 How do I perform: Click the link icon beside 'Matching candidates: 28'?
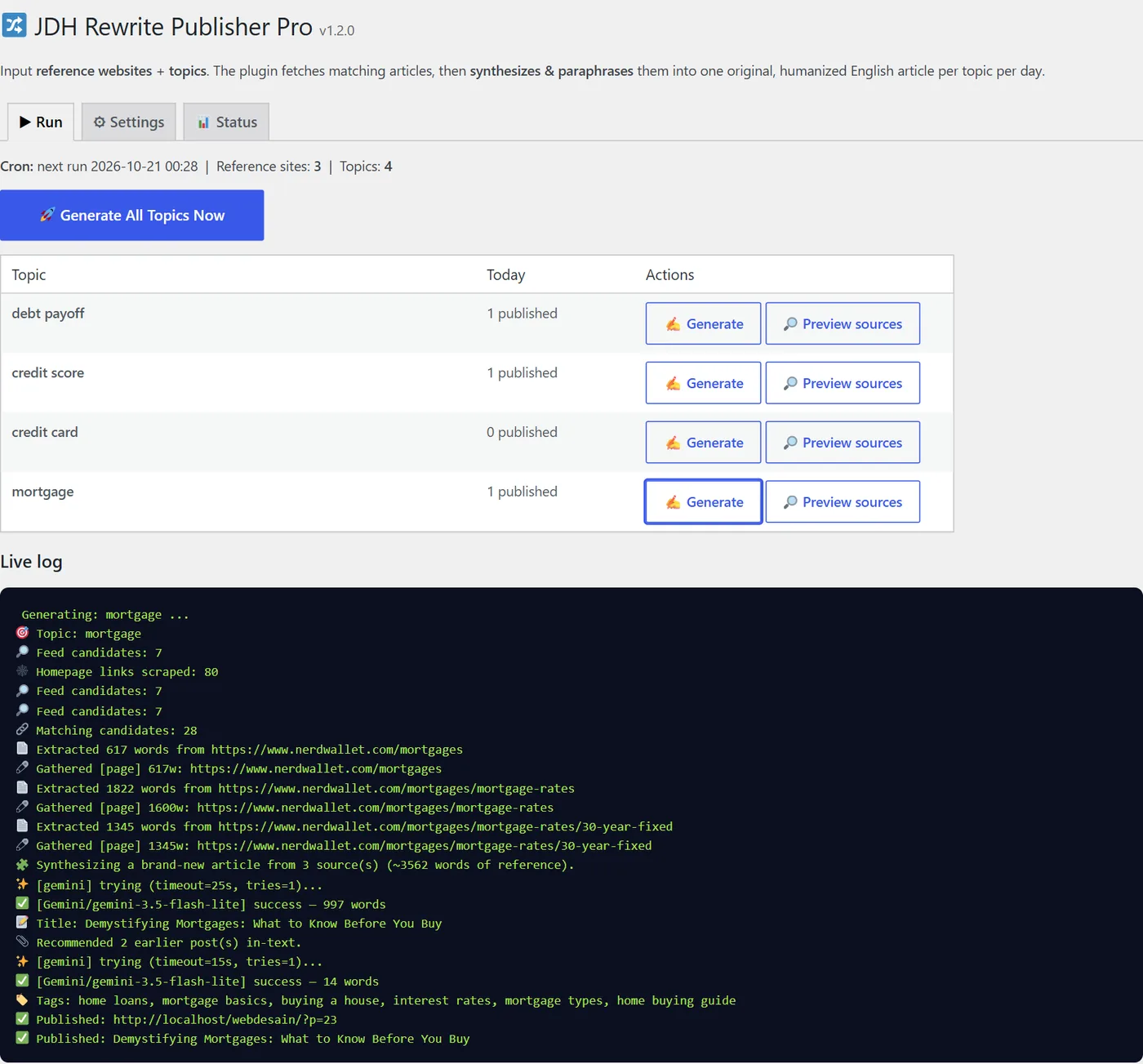22,729
